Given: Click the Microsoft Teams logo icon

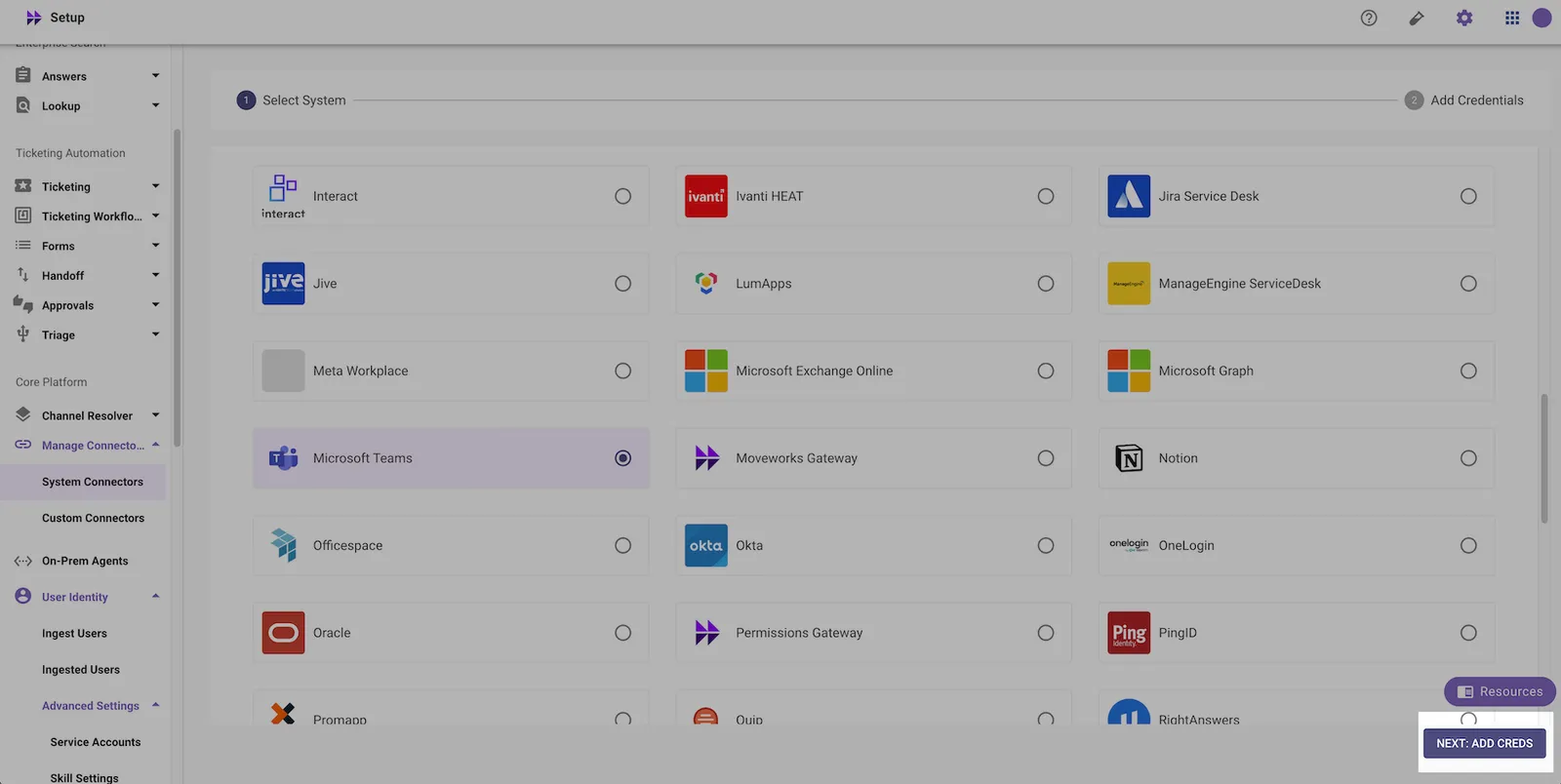Looking at the screenshot, I should point(284,458).
